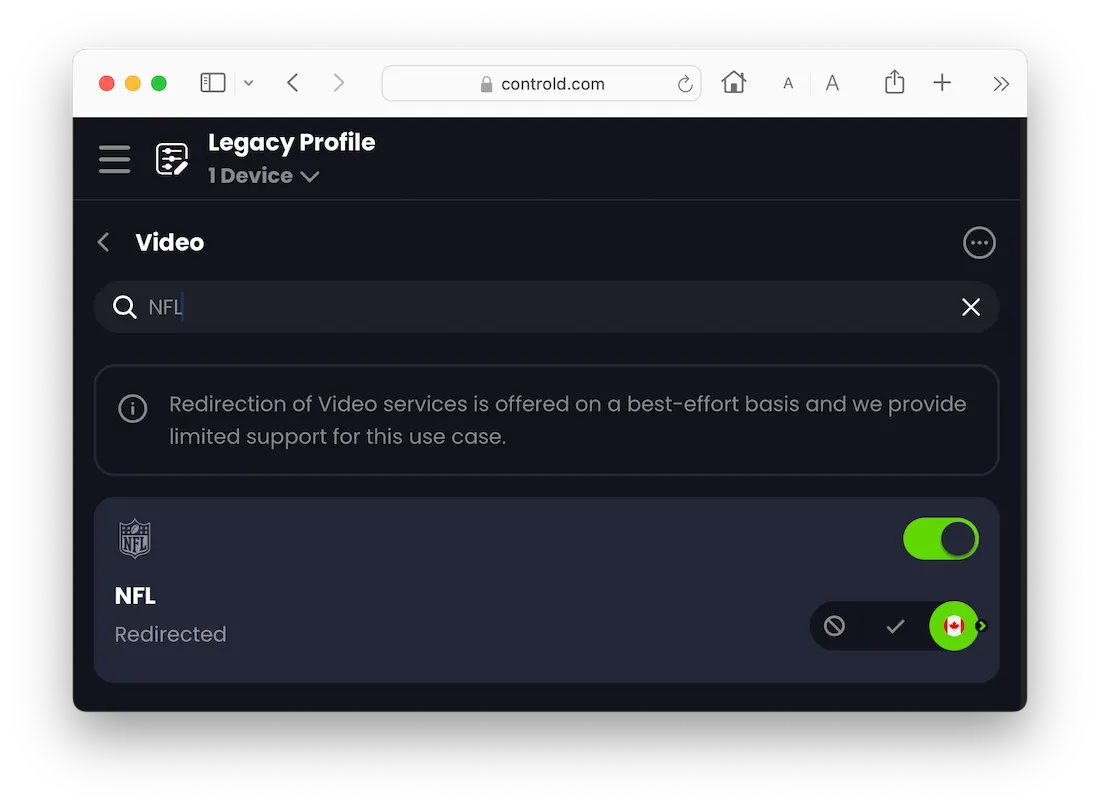Viewport: 1100px width, 808px height.
Task: Click the yellow minimize window button
Action: pyautogui.click(x=133, y=83)
